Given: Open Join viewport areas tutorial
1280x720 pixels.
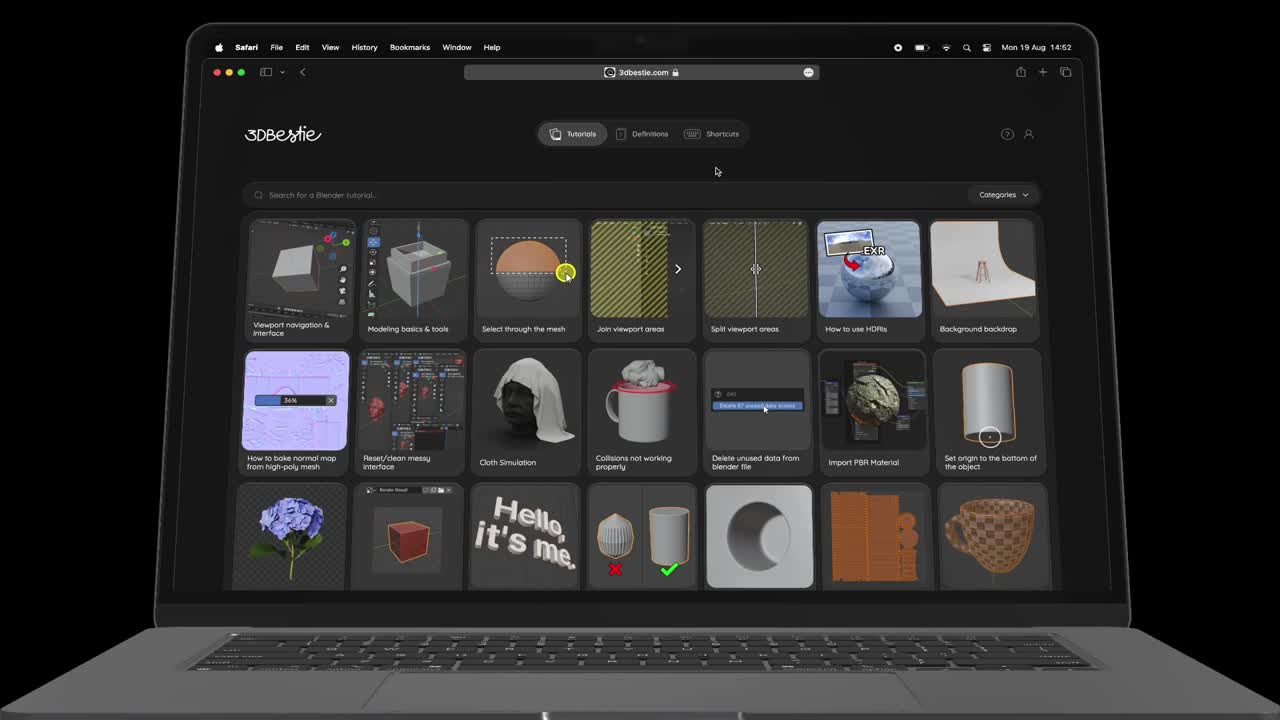Looking at the screenshot, I should coord(642,280).
